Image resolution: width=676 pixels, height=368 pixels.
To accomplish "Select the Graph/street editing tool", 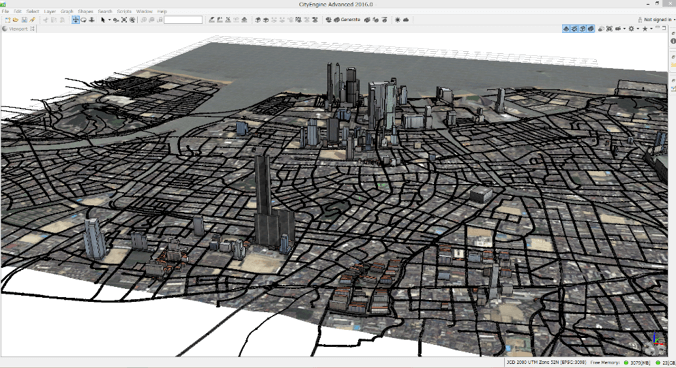I will click(228, 20).
